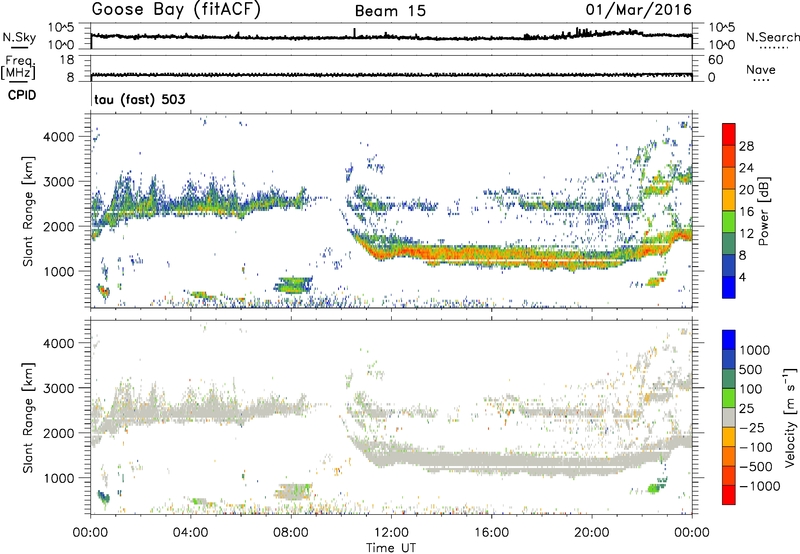The width and height of the screenshot is (800, 554).
Task: Select the 'N.Sky' legend label
Action: pos(19,37)
